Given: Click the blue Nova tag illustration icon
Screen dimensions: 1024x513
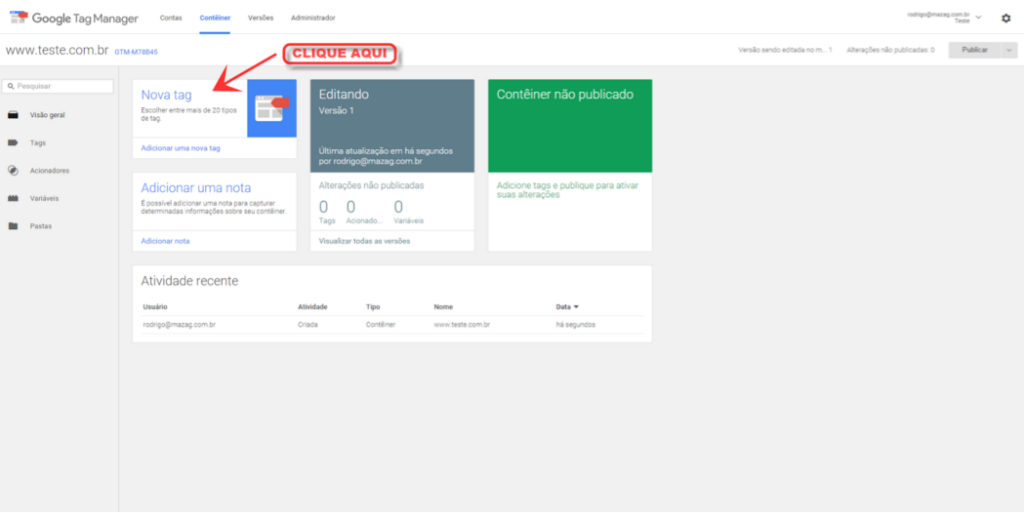Looking at the screenshot, I should click(x=272, y=108).
